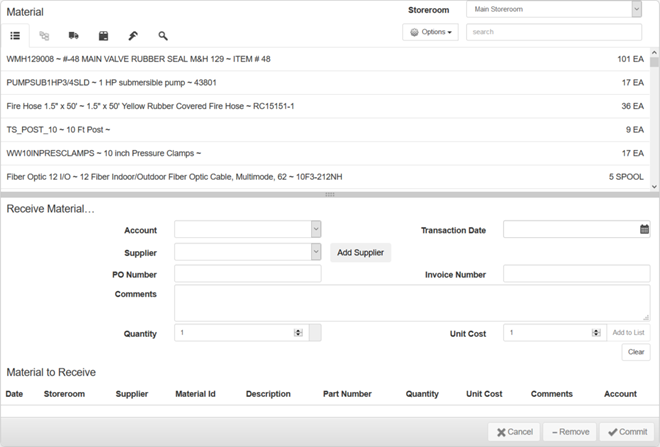Expand the Storeroom dropdown

[636, 9]
